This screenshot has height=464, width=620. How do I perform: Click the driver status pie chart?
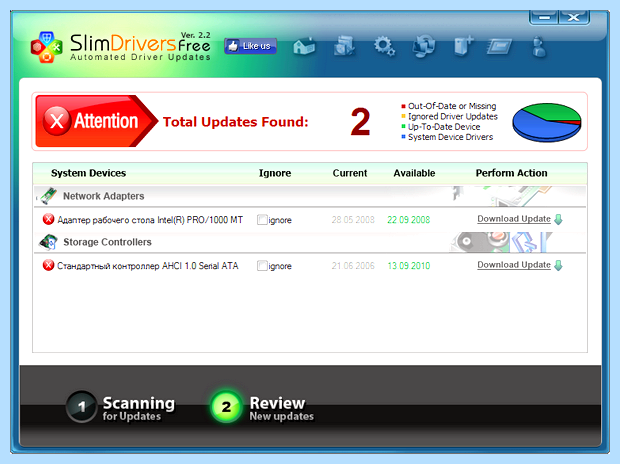click(547, 122)
